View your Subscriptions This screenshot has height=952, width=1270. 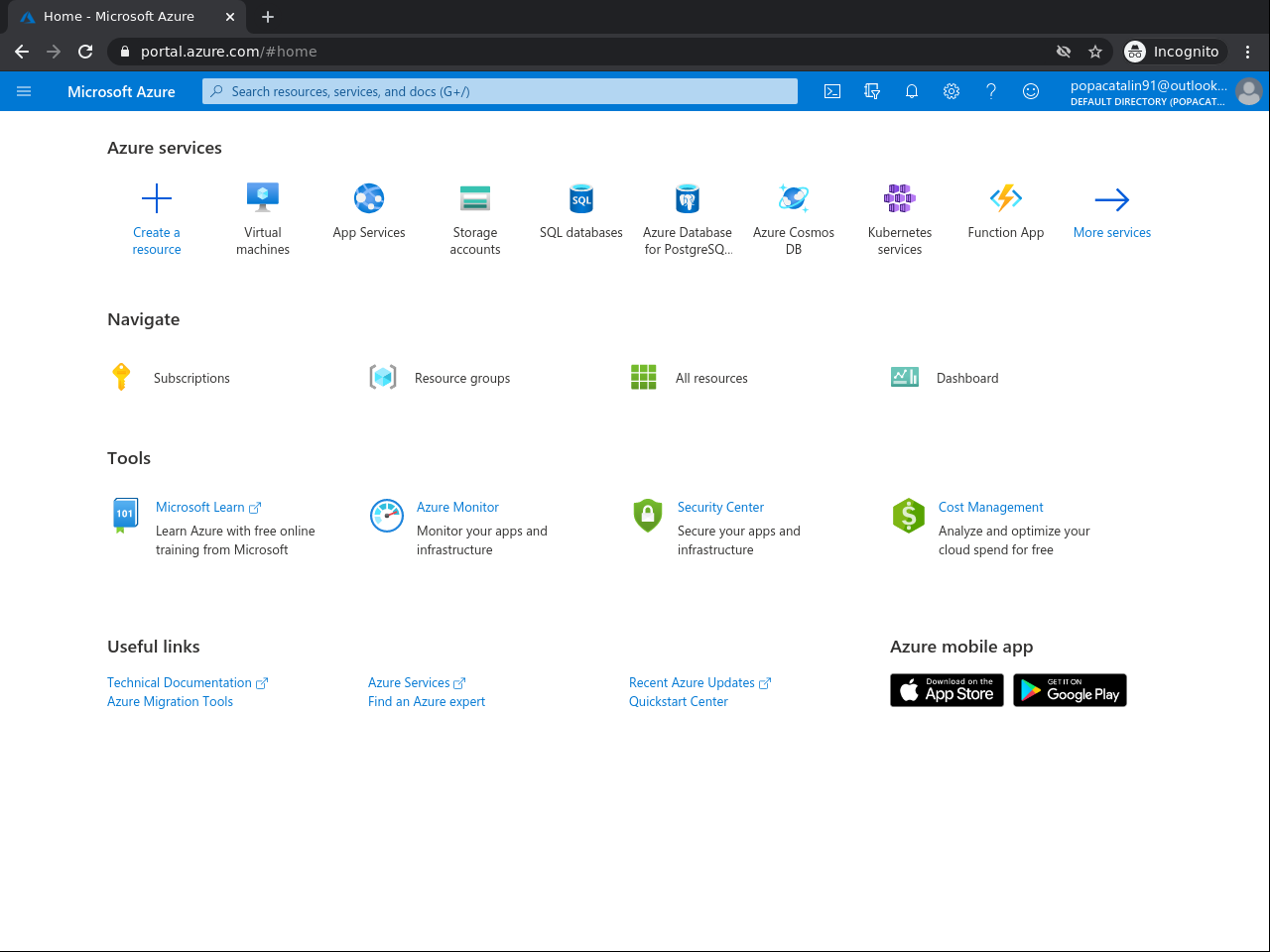(190, 377)
